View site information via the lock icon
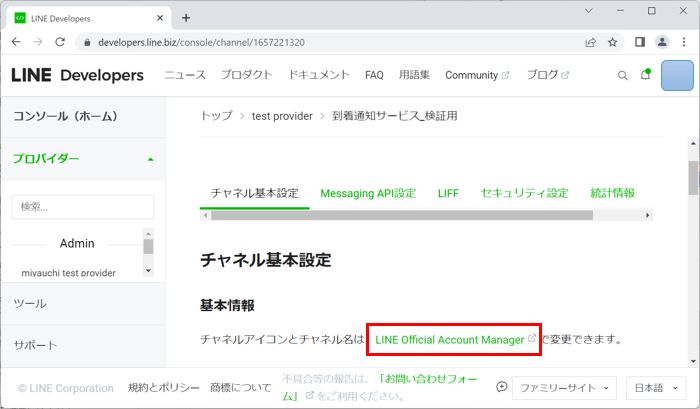This screenshot has width=700, height=409. (x=88, y=42)
